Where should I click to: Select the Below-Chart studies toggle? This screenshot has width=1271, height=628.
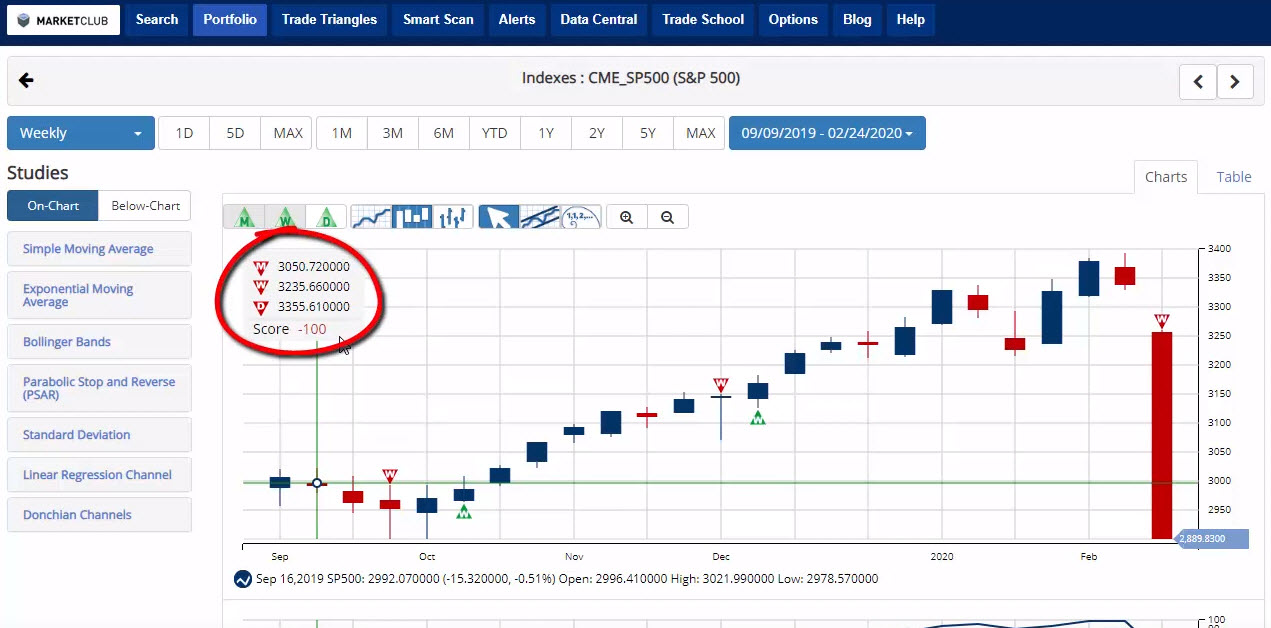point(145,206)
